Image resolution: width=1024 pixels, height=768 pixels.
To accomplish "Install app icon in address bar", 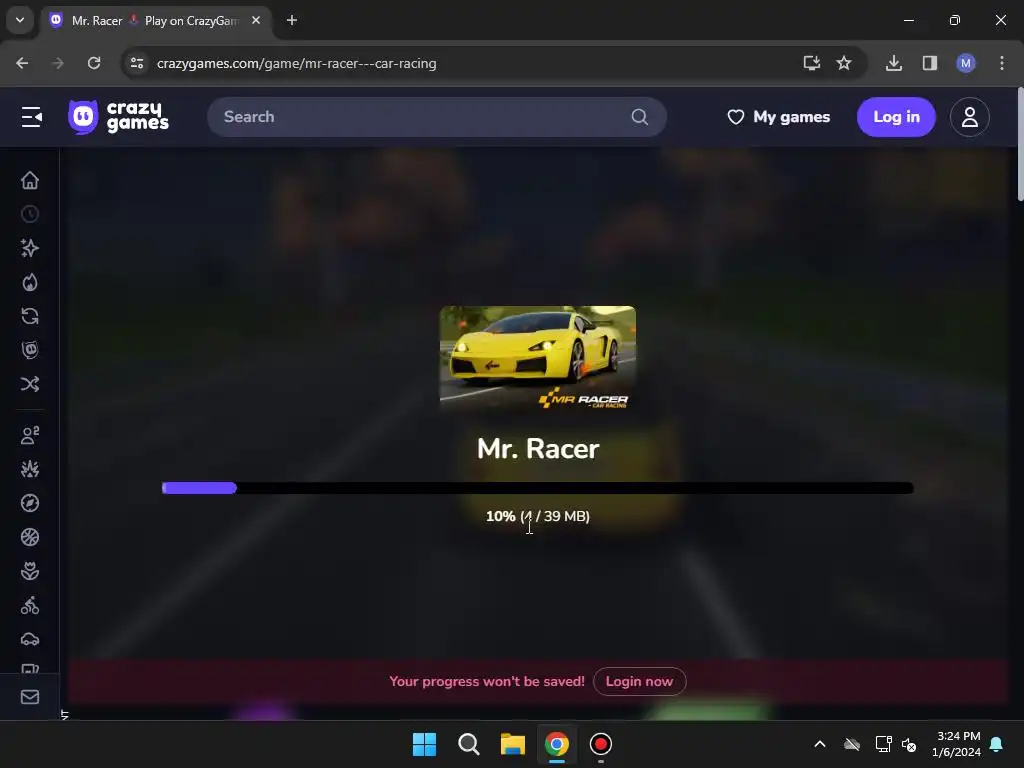I will [811, 63].
